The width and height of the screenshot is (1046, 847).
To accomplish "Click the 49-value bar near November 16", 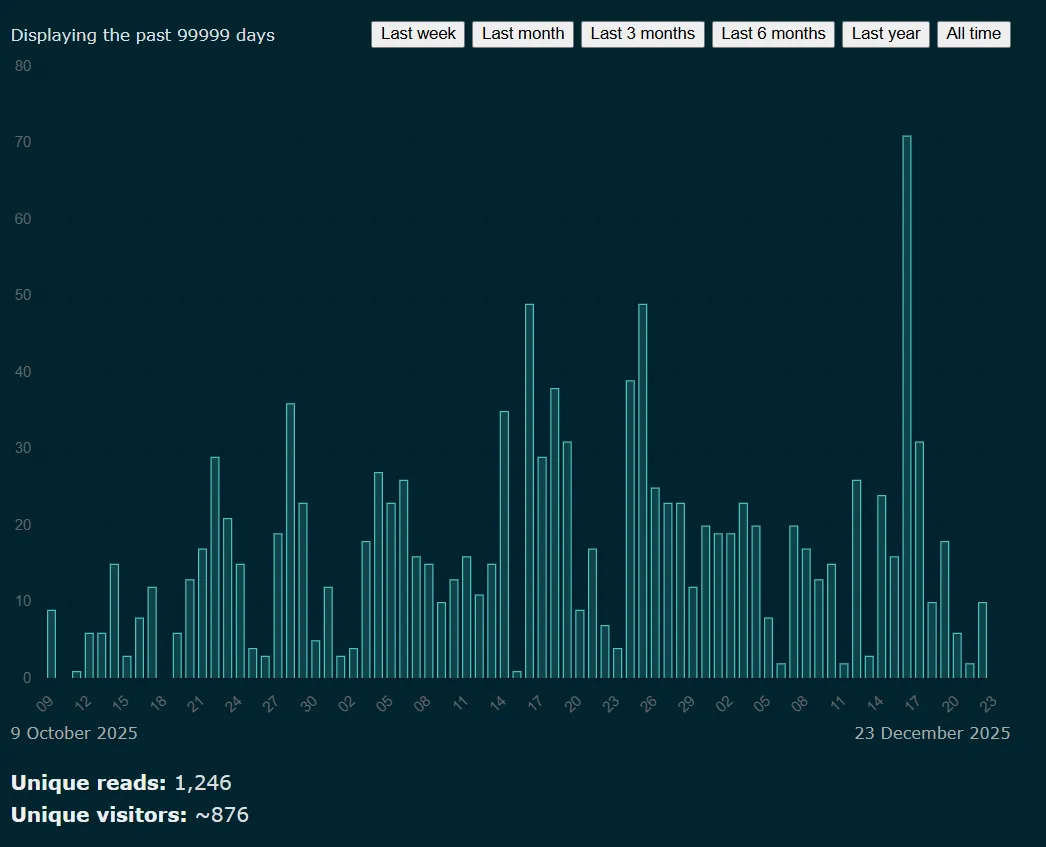I will (x=528, y=490).
